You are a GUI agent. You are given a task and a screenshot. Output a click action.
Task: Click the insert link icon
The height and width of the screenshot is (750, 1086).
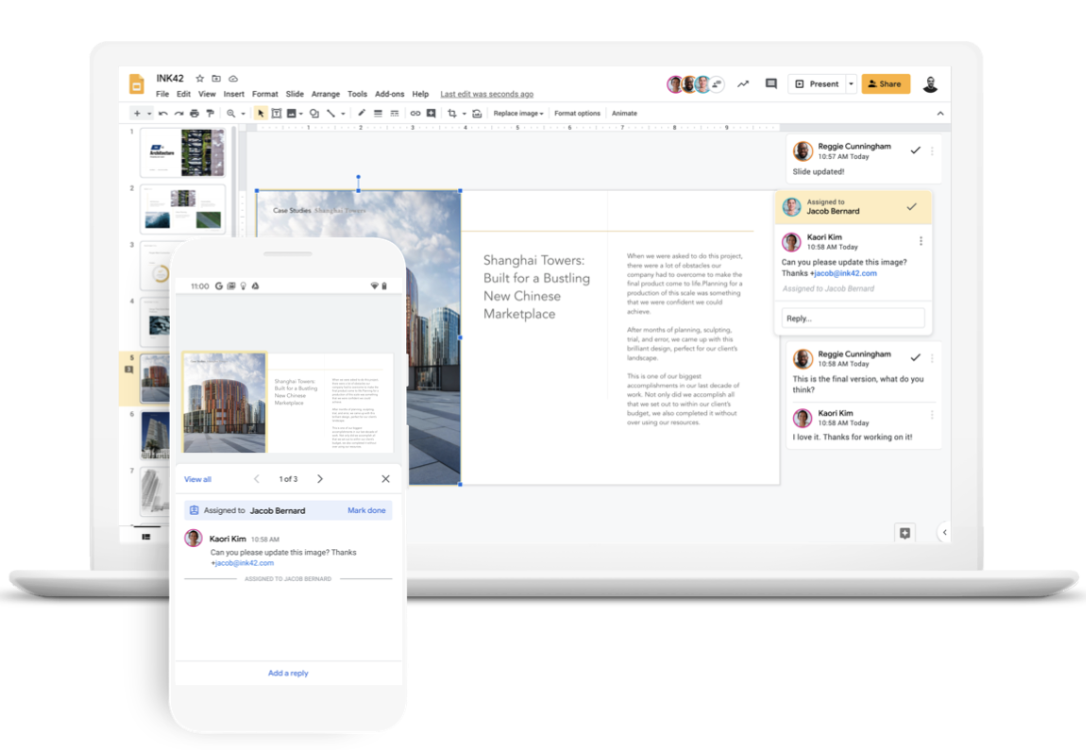416,114
